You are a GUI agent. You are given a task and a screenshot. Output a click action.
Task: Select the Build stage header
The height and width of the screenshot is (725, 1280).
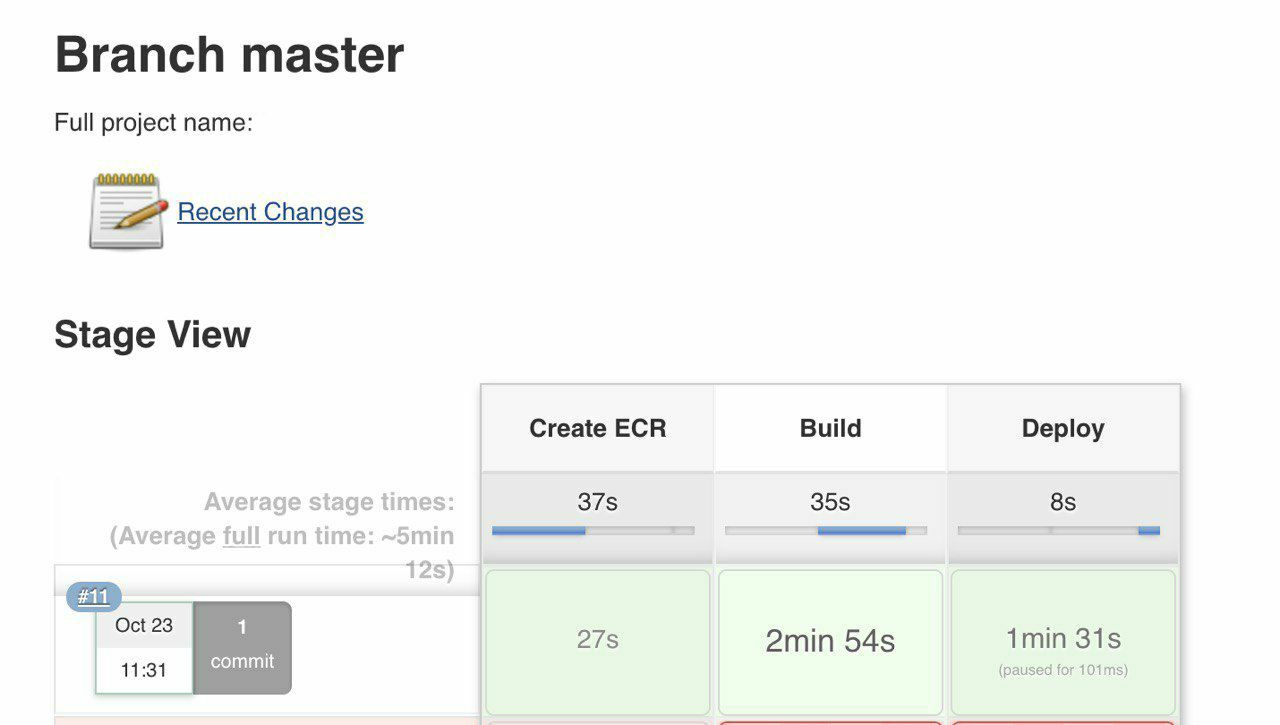click(x=830, y=428)
